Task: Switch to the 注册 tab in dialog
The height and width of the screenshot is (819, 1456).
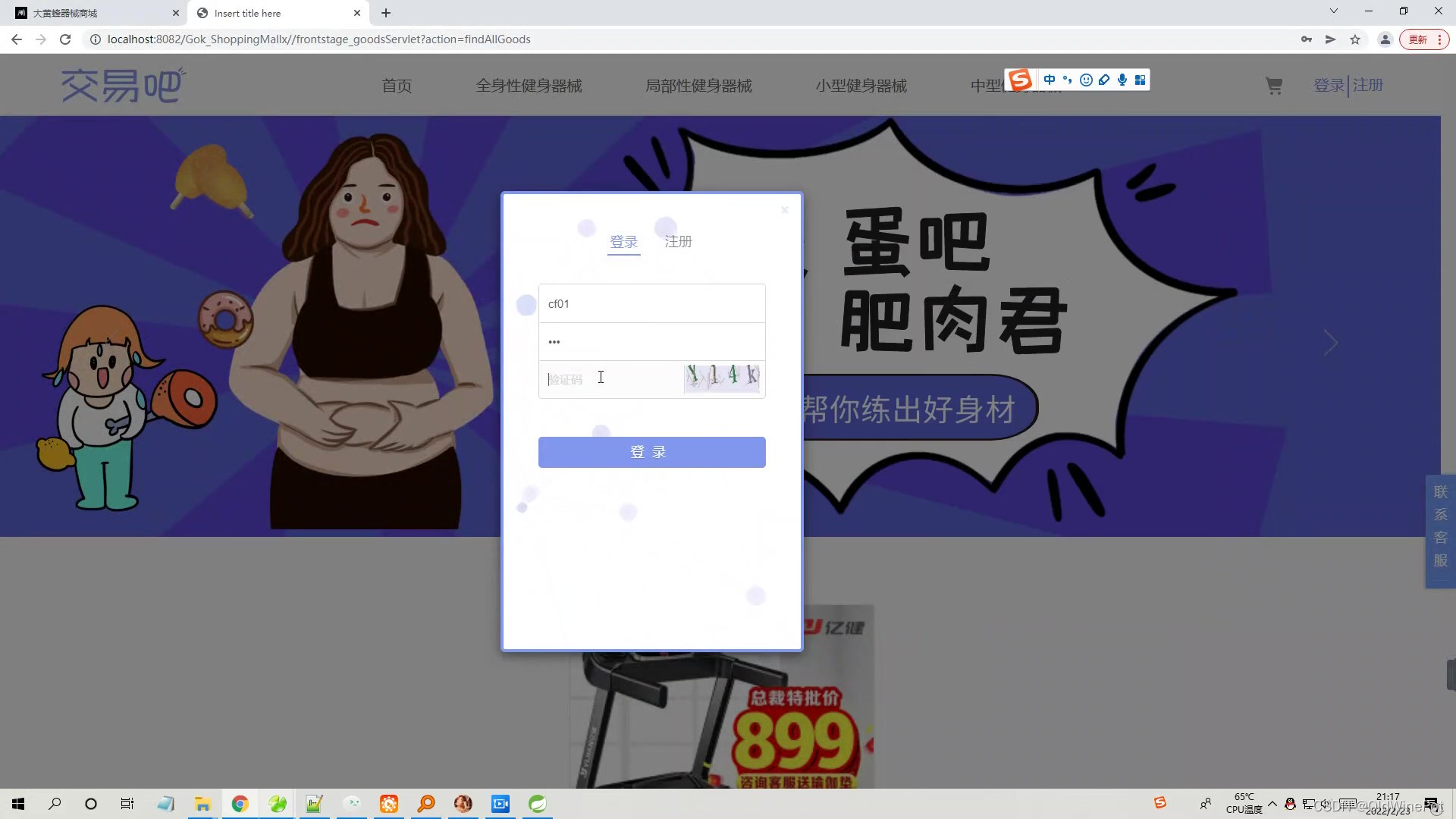Action: [x=678, y=242]
